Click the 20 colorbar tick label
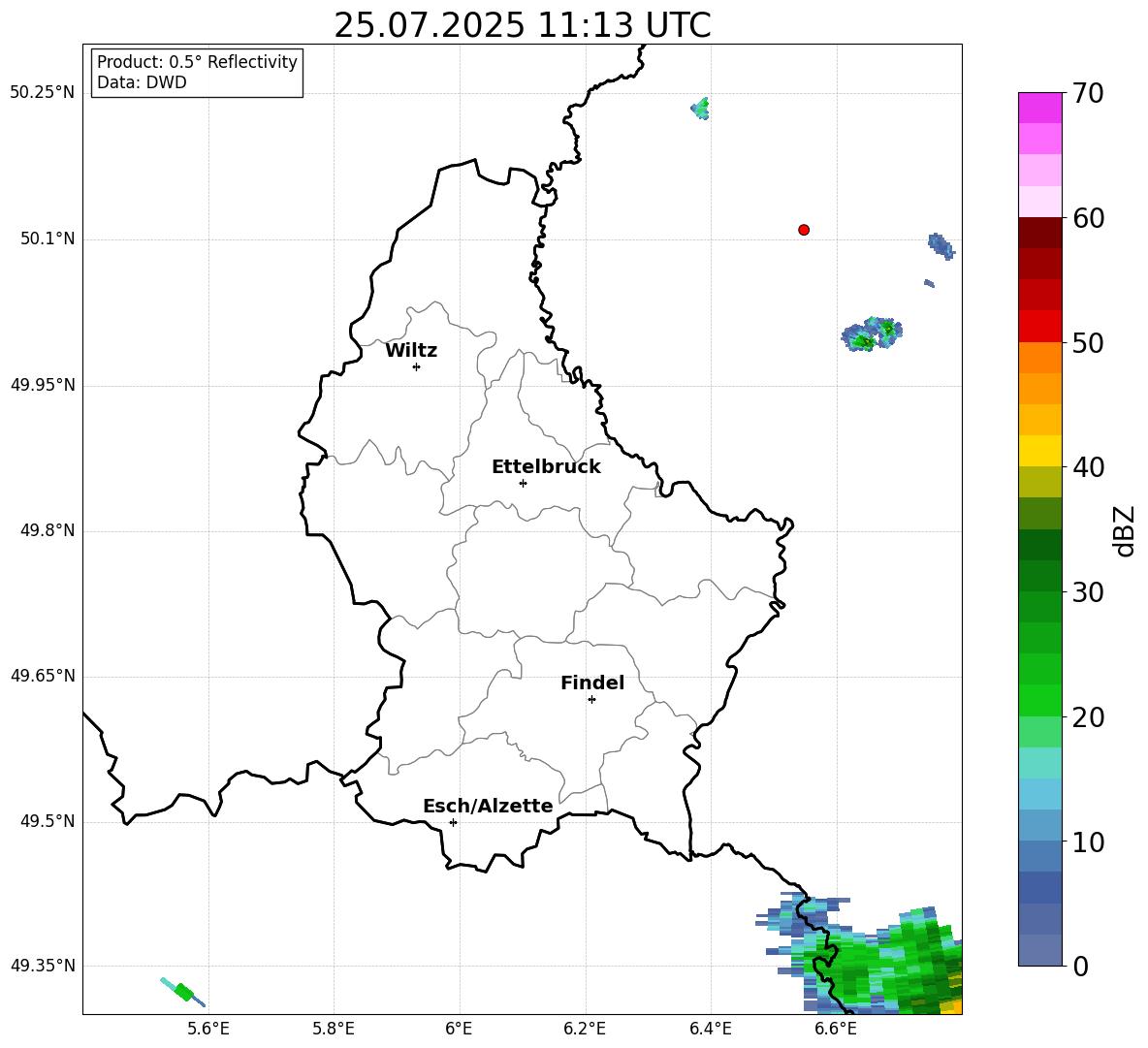 (x=1088, y=716)
